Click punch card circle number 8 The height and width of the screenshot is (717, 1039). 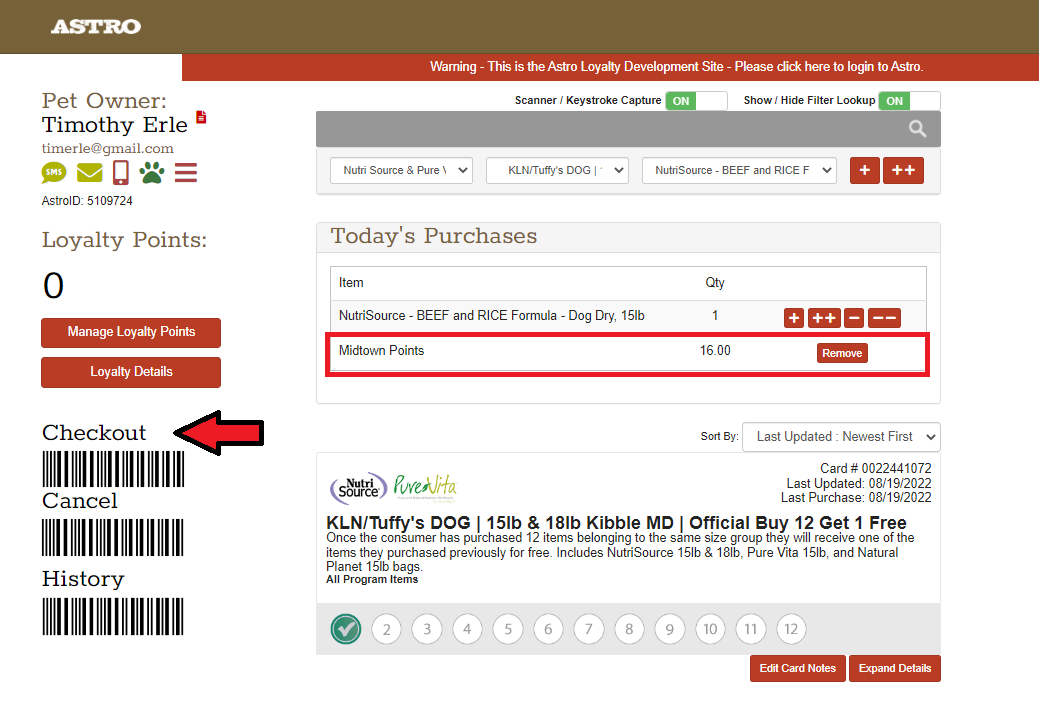629,629
